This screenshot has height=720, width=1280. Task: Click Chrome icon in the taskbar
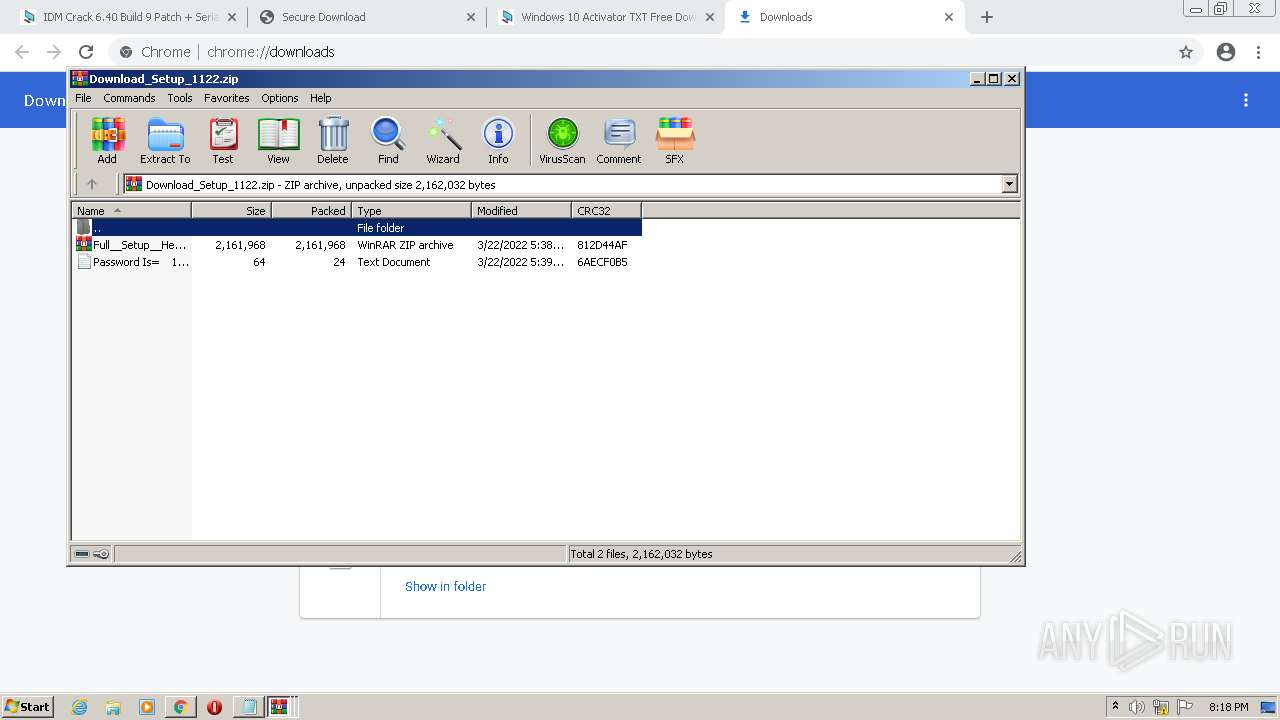180,707
